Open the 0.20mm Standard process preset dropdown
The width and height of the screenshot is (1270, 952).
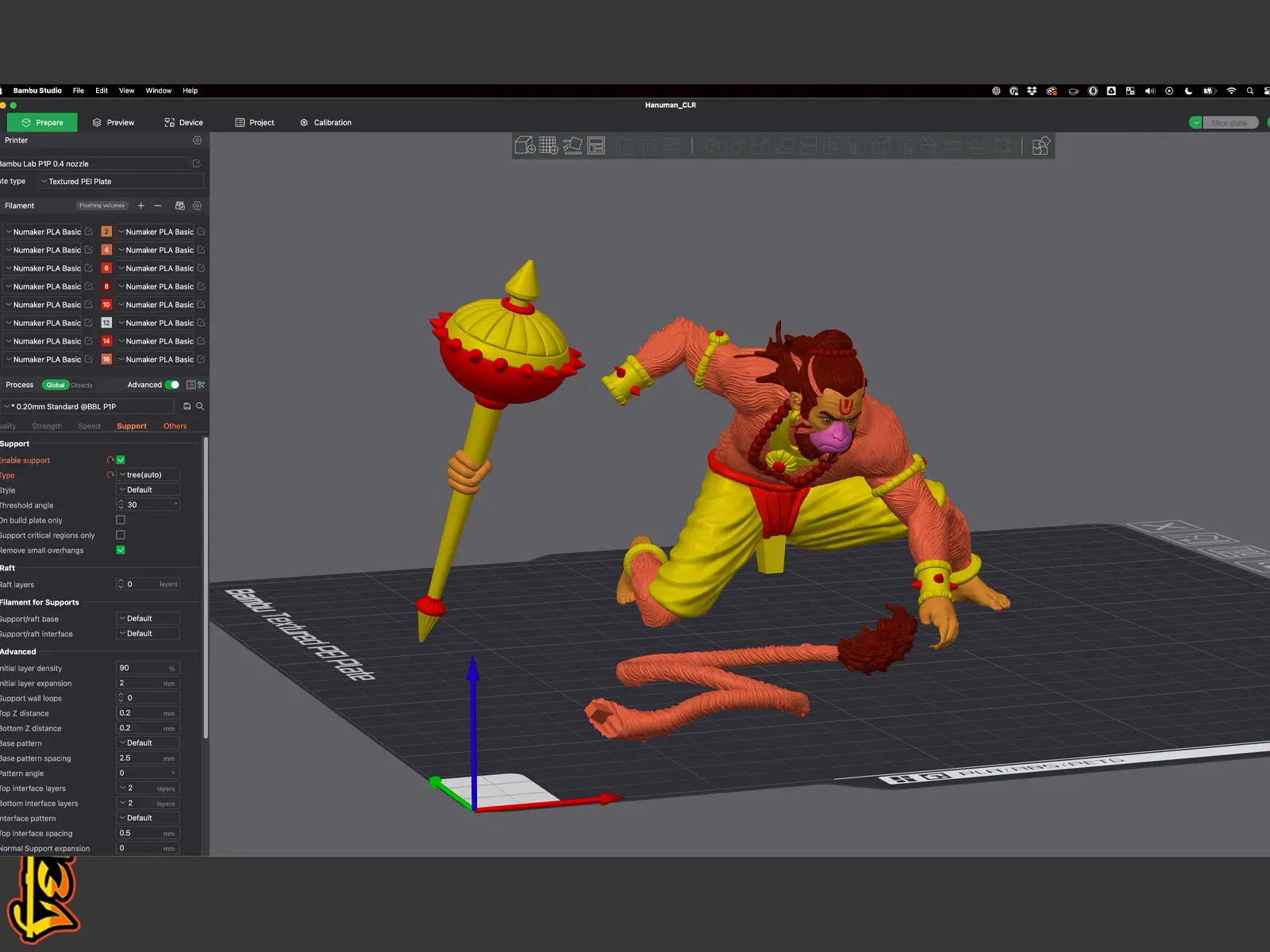pyautogui.click(x=87, y=406)
